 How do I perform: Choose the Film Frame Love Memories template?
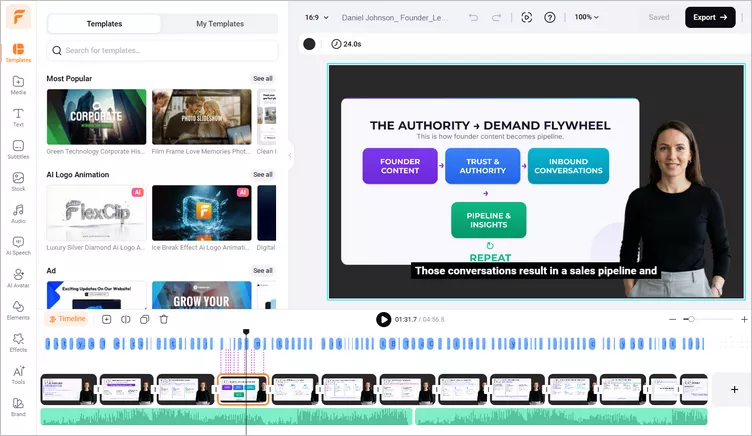(x=201, y=117)
